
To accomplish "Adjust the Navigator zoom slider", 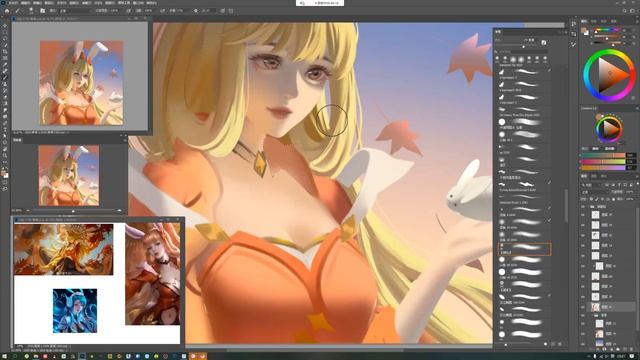I will pos(73,211).
